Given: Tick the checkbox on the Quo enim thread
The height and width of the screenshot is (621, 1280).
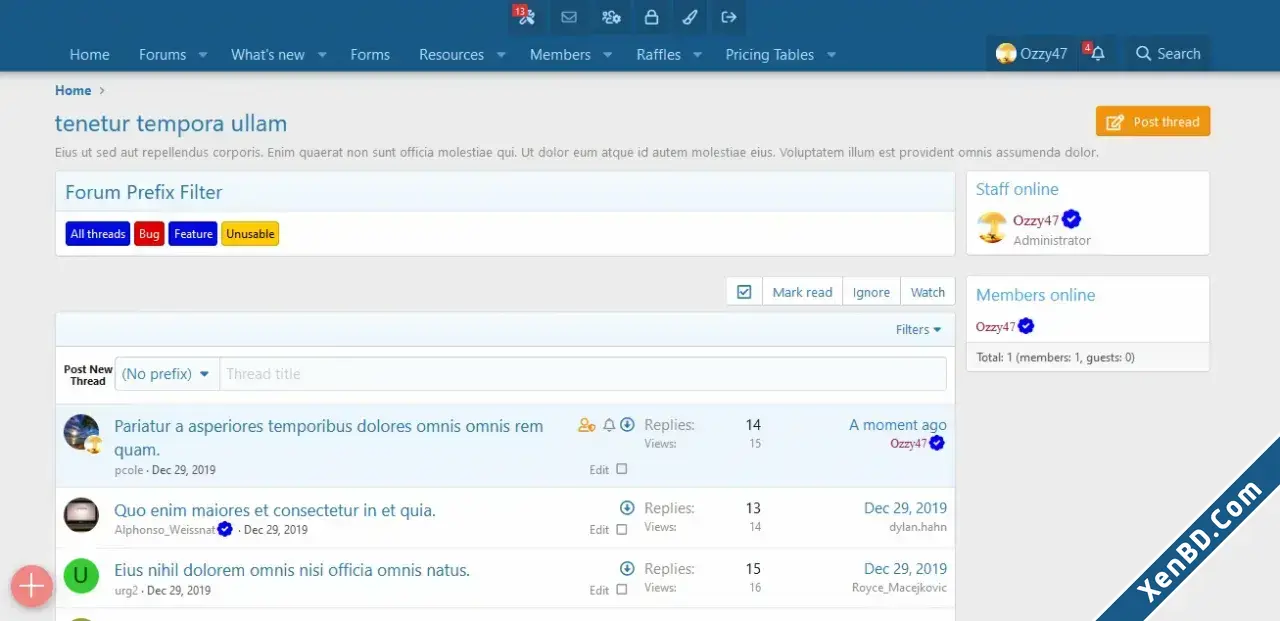Looking at the screenshot, I should tap(622, 530).
